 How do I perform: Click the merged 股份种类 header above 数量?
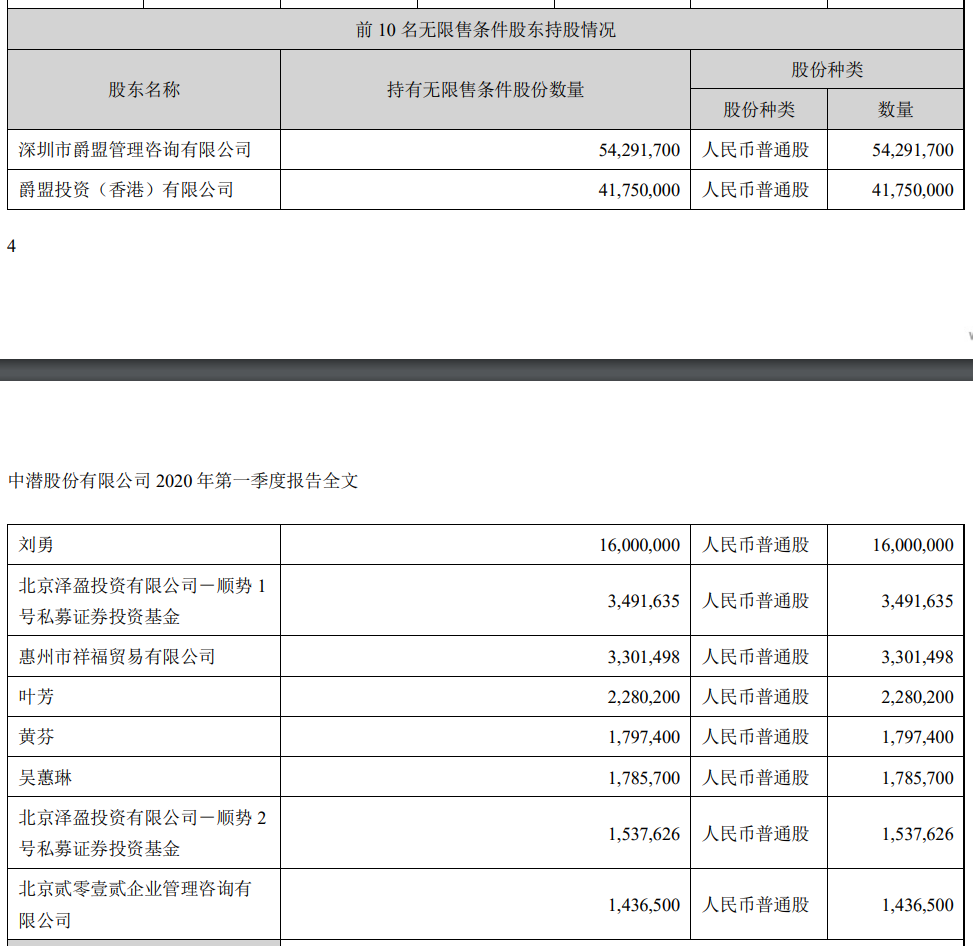[x=826, y=70]
